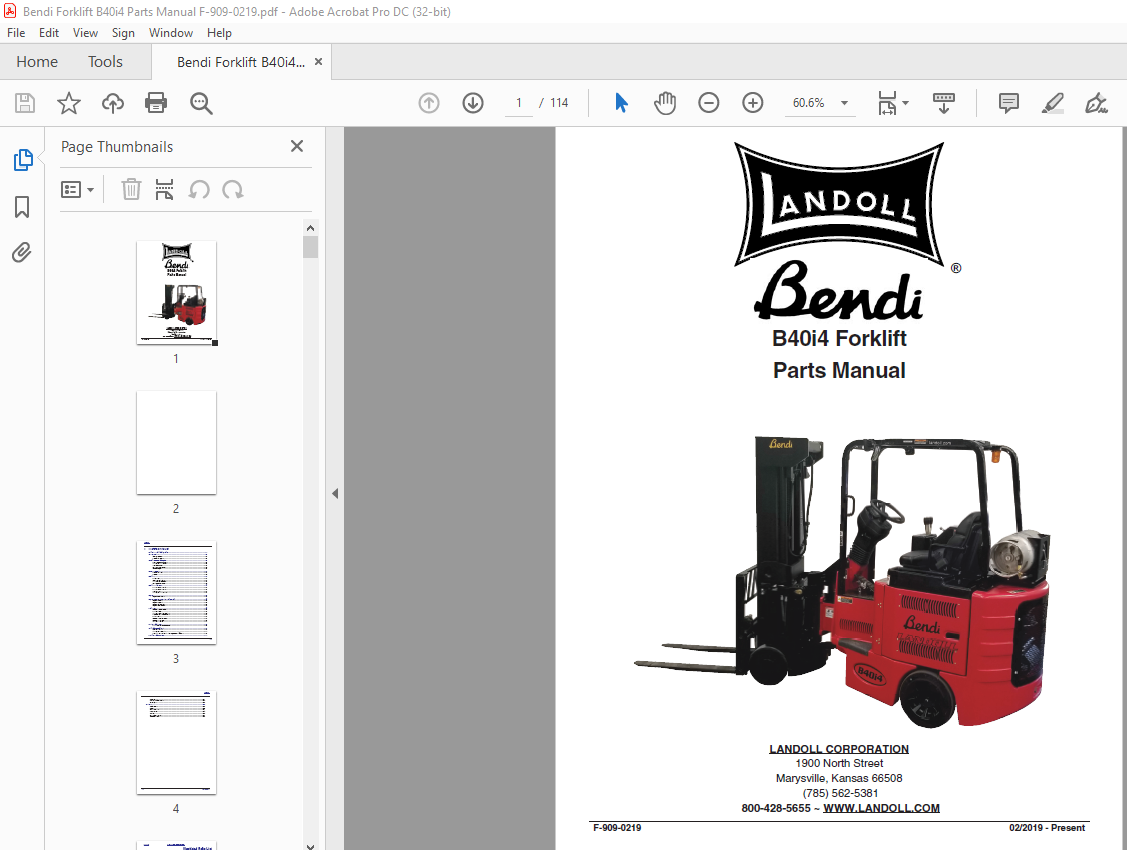Upload file to Document Cloud

(113, 103)
